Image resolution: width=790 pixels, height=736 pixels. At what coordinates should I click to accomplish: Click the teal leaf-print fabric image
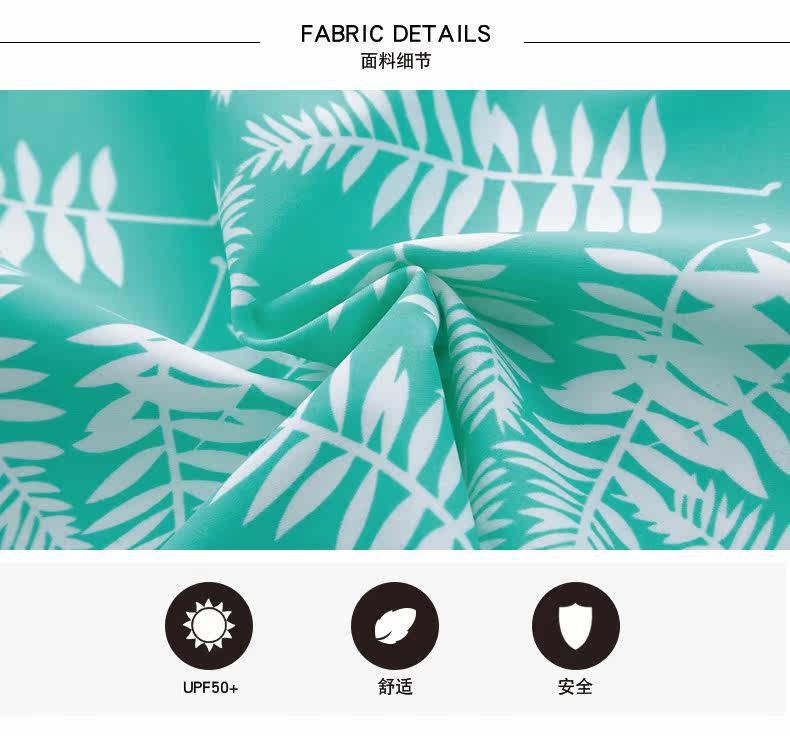(x=395, y=319)
